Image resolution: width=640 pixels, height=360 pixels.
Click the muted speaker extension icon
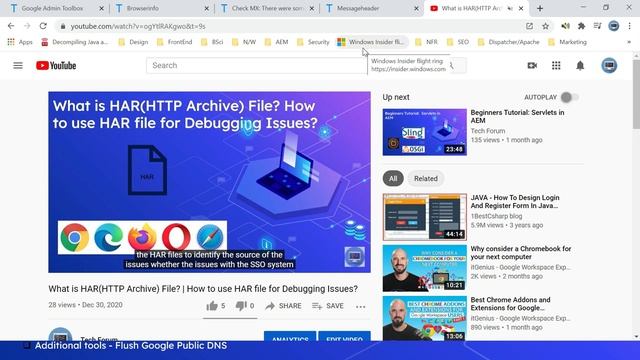565,26
